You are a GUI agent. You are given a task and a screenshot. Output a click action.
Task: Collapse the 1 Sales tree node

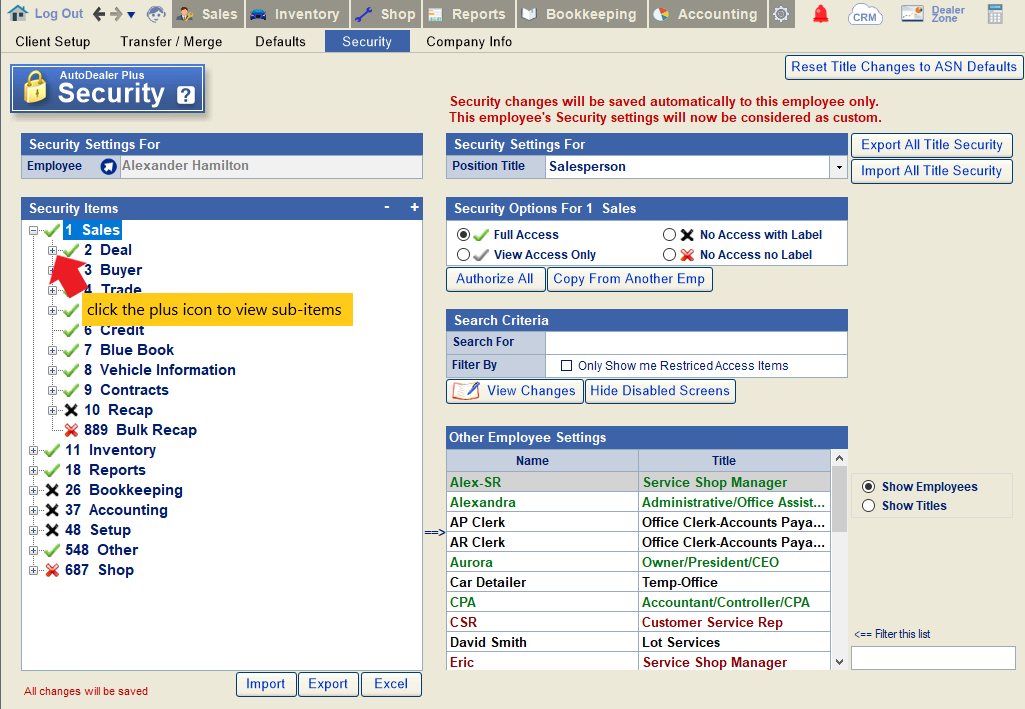tap(33, 230)
